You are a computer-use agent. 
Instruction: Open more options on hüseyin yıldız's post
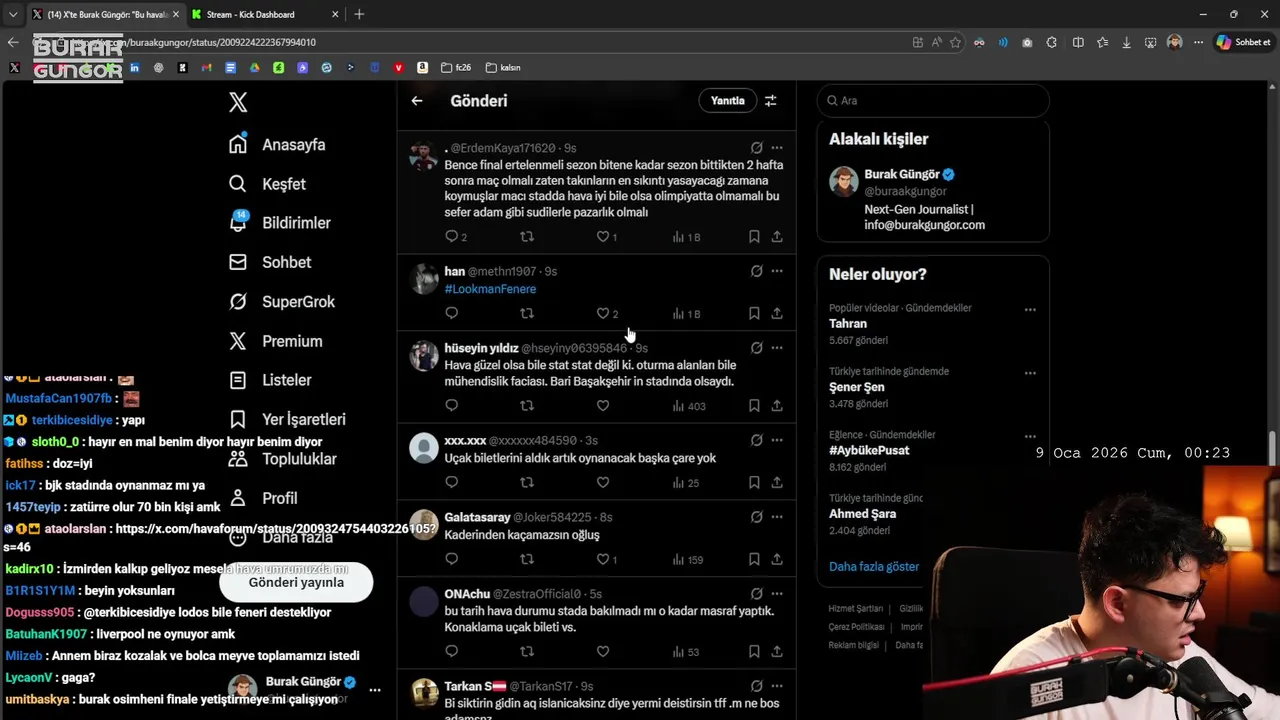(x=777, y=348)
